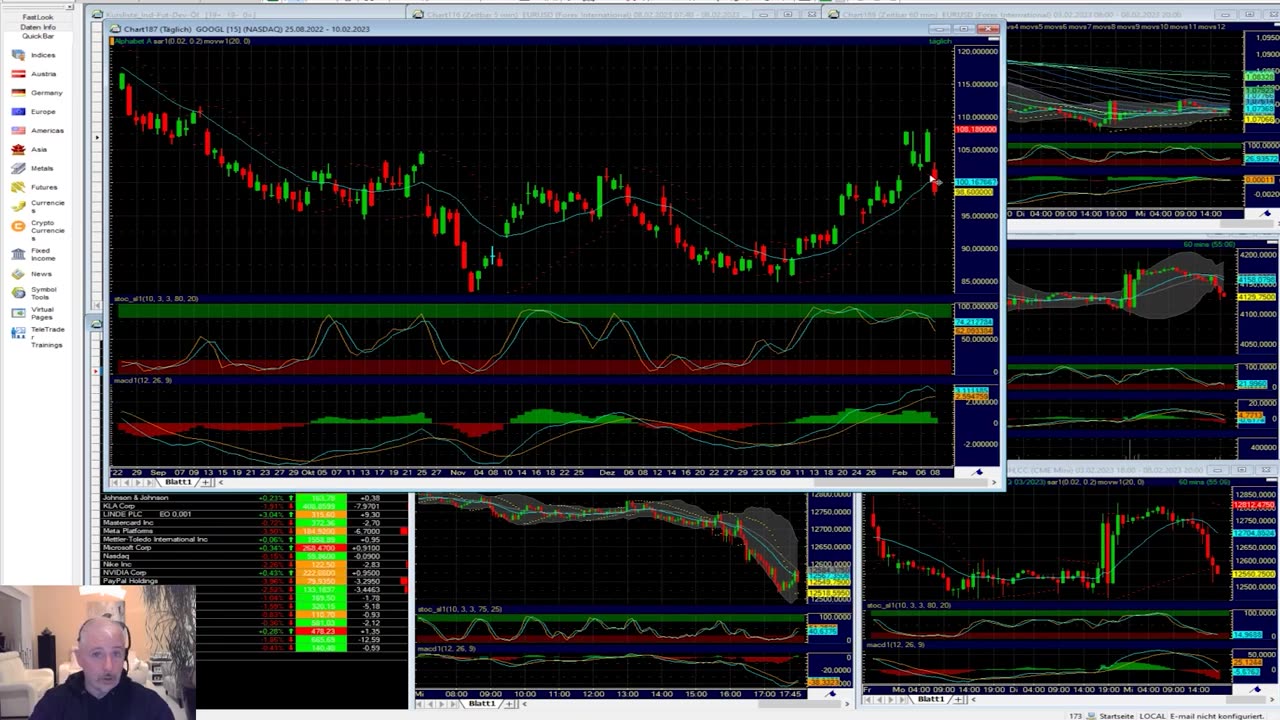Click the LINDE PLC price cell 315.60
The image size is (1280, 720).
coord(321,514)
